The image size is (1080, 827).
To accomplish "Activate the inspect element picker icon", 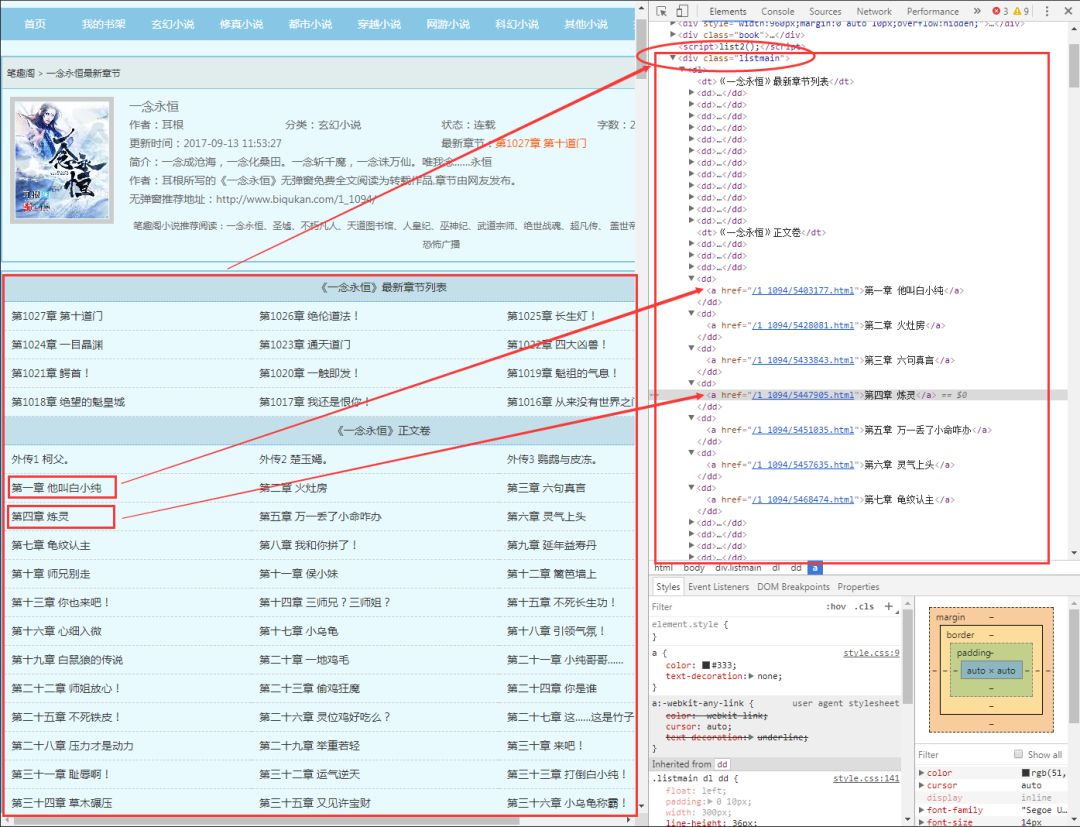I will point(662,11).
